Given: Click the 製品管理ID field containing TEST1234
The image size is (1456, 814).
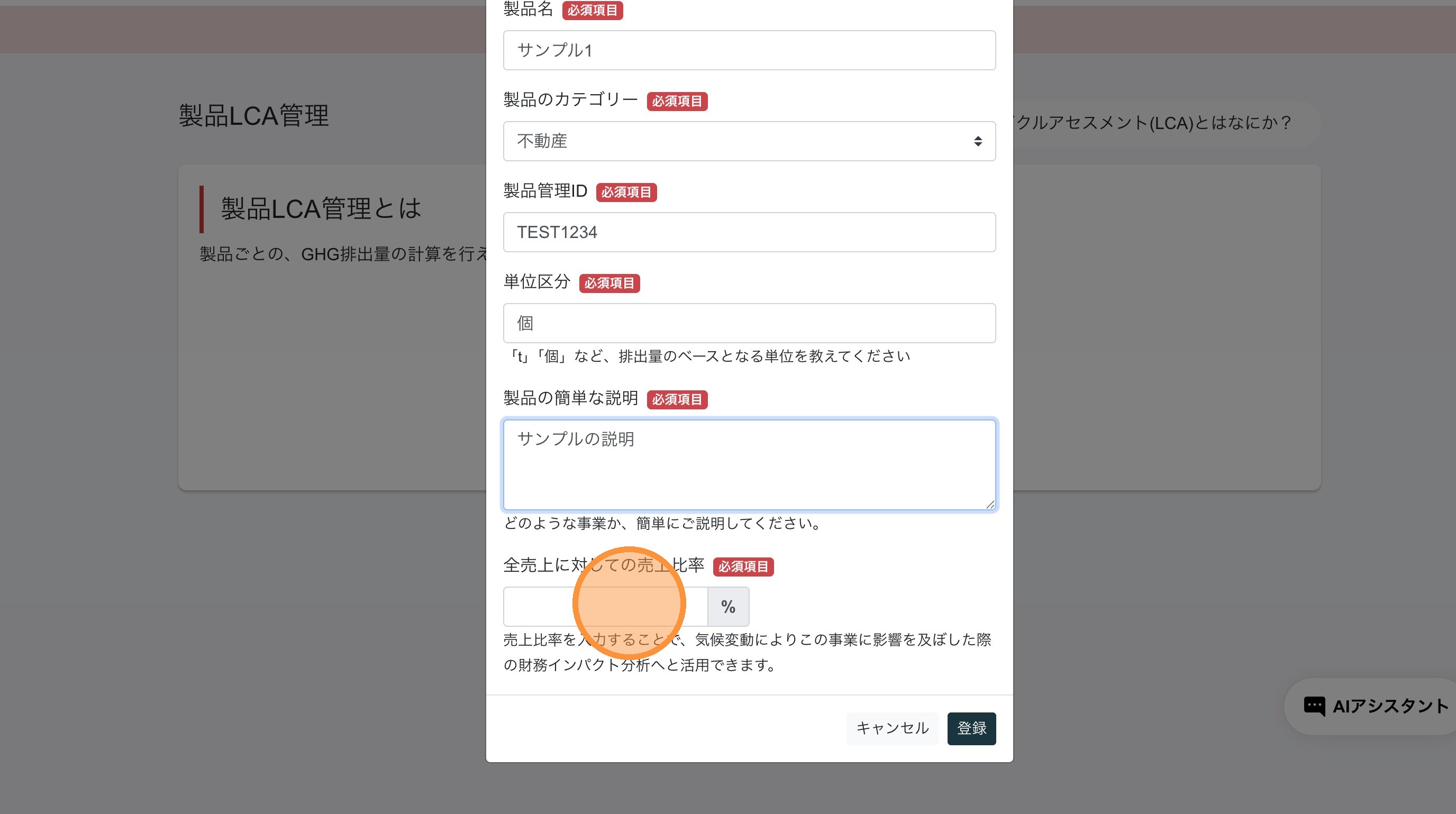Looking at the screenshot, I should pyautogui.click(x=749, y=232).
